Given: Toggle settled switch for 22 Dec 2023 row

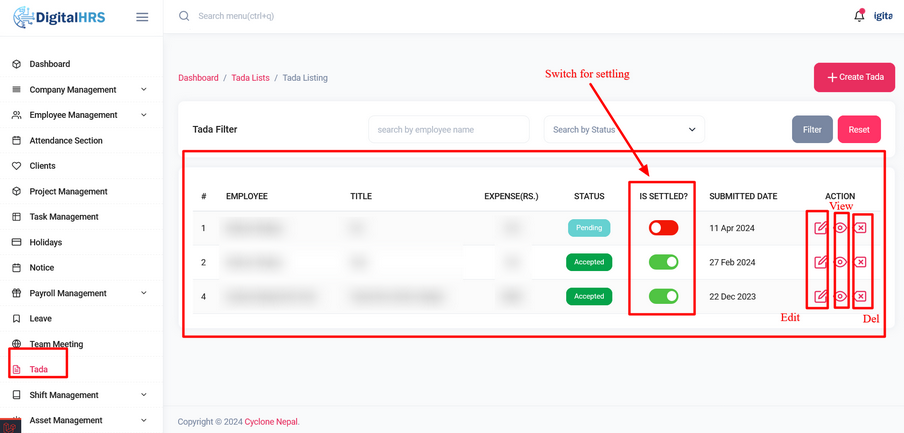Looking at the screenshot, I should click(x=663, y=296).
